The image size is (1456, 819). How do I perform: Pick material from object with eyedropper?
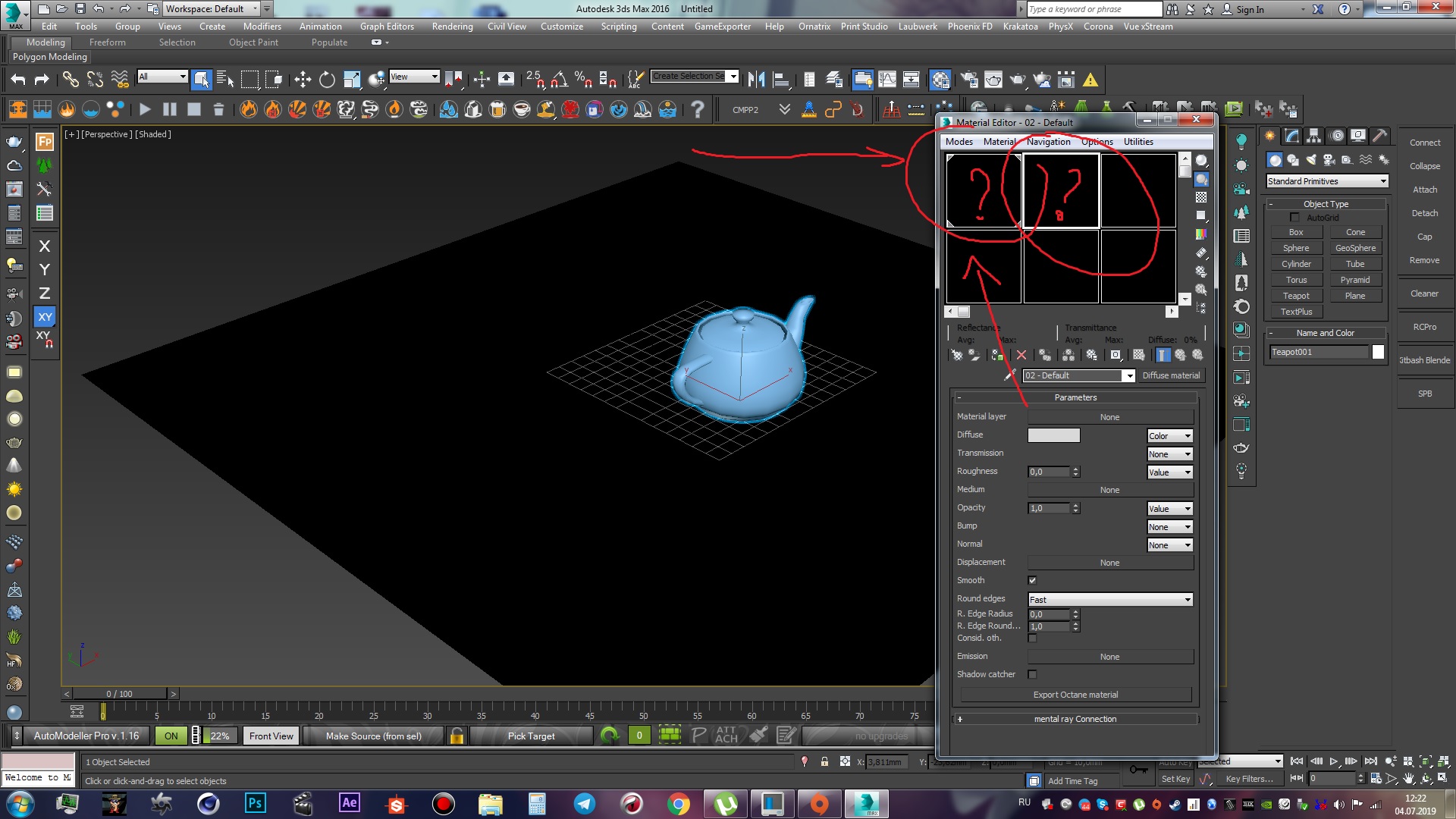point(1009,375)
